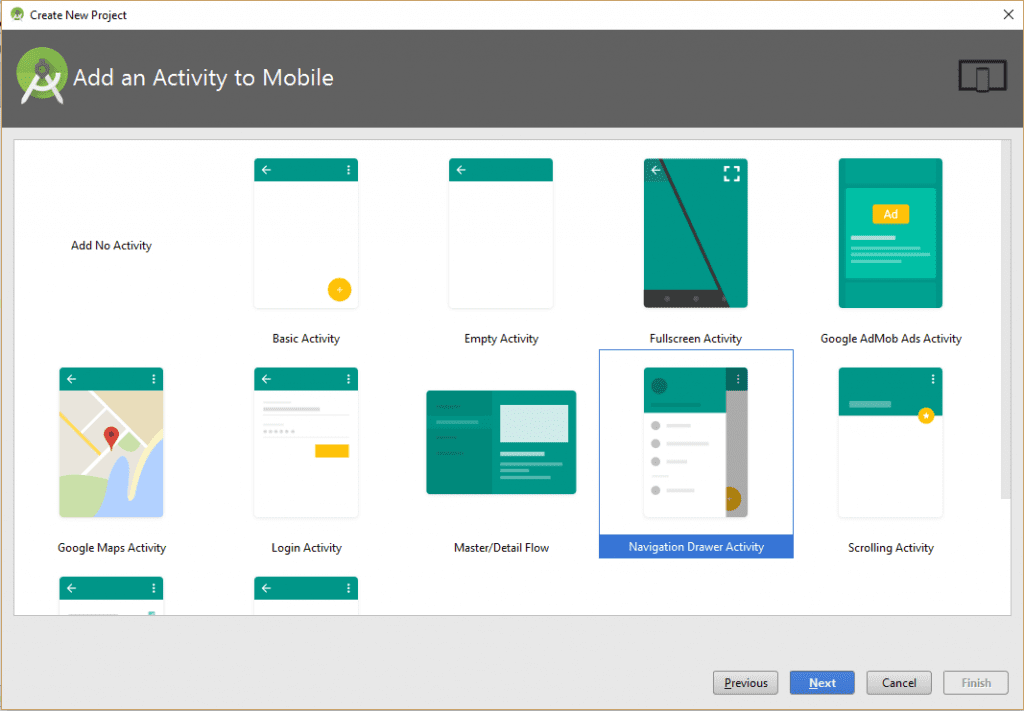The width and height of the screenshot is (1024, 711).
Task: Click the mobile form factor icon
Action: point(982,75)
